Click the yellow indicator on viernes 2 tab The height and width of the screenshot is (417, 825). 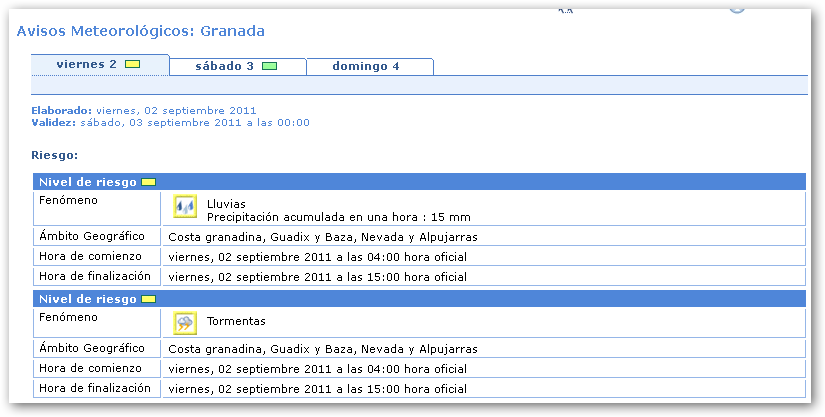tap(132, 65)
